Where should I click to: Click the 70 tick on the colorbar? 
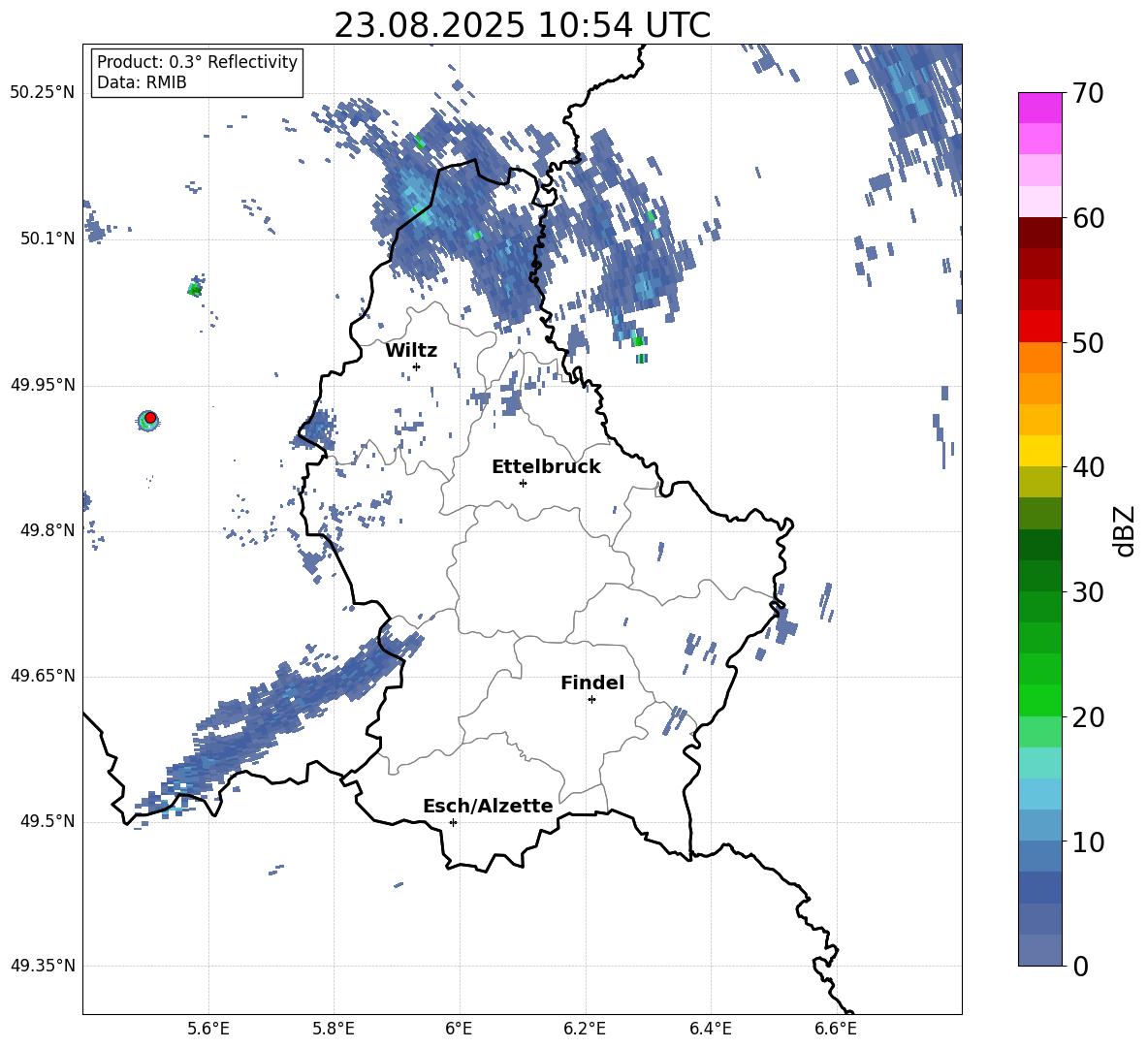tap(1088, 94)
